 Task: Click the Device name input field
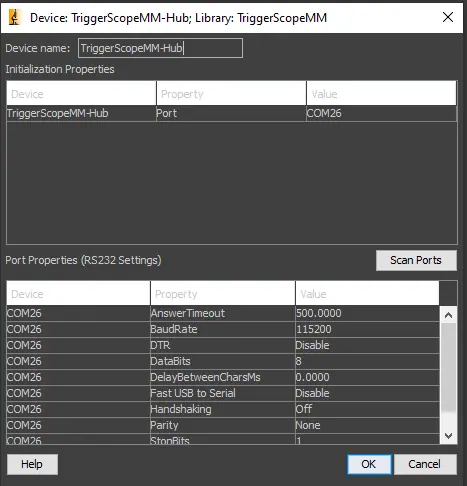pyautogui.click(x=160, y=48)
